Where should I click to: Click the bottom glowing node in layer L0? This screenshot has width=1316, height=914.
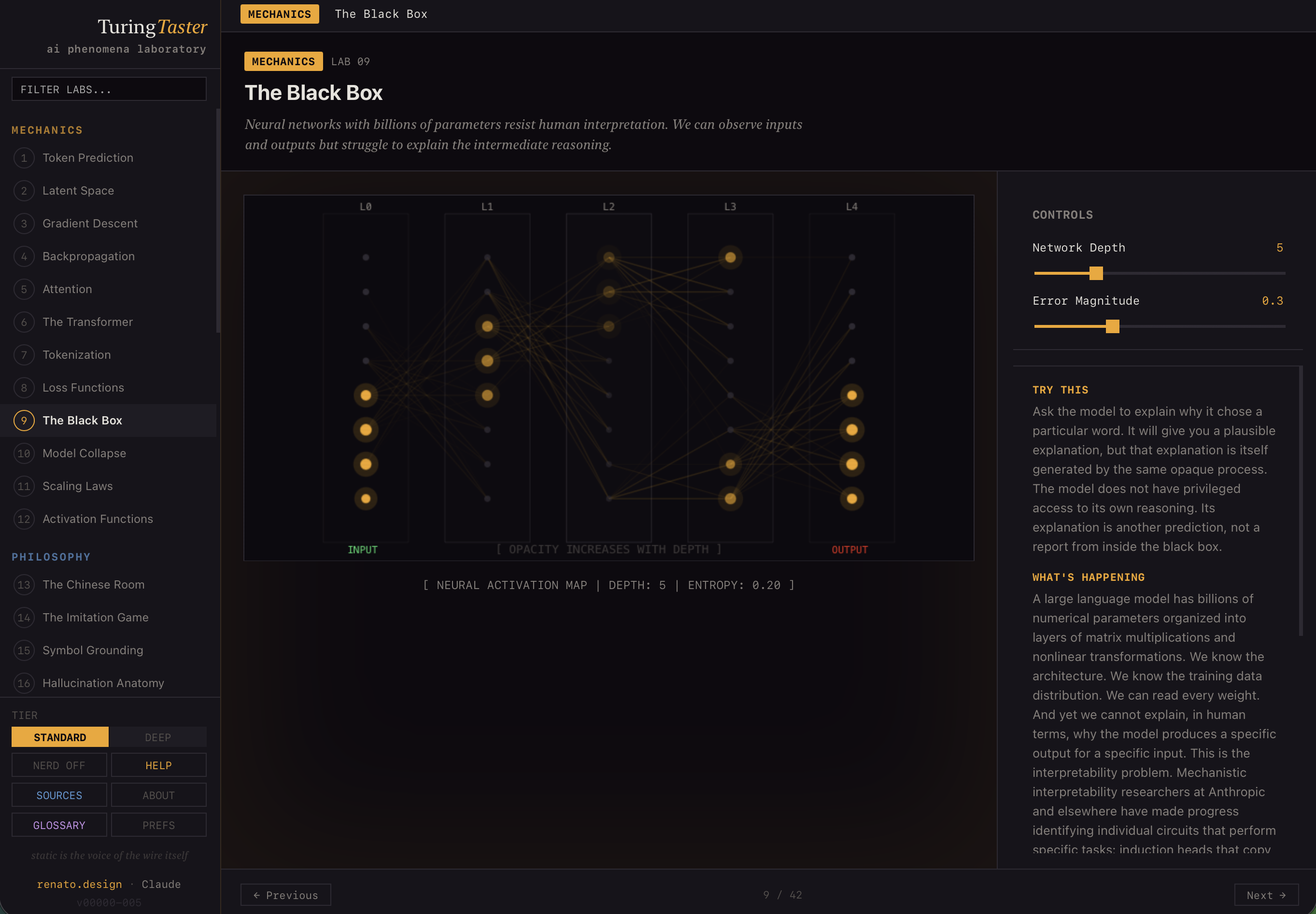(x=366, y=499)
